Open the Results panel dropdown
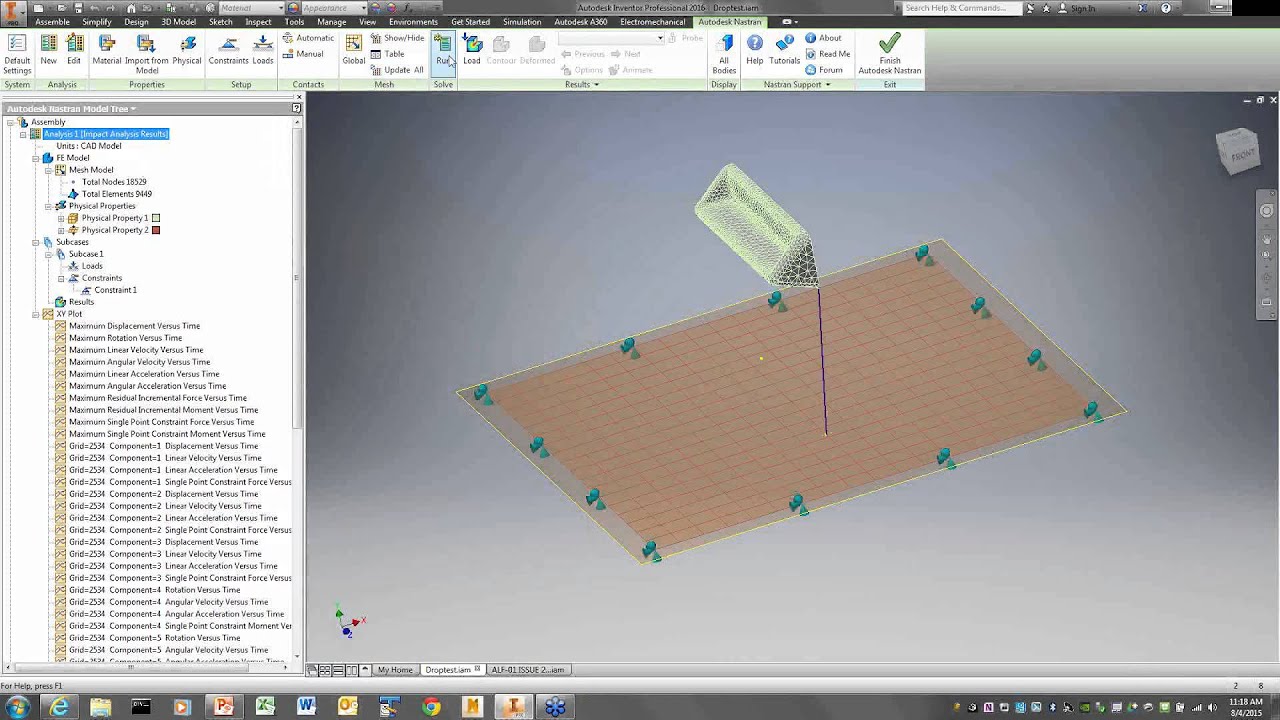The image size is (1280, 720). tap(582, 85)
